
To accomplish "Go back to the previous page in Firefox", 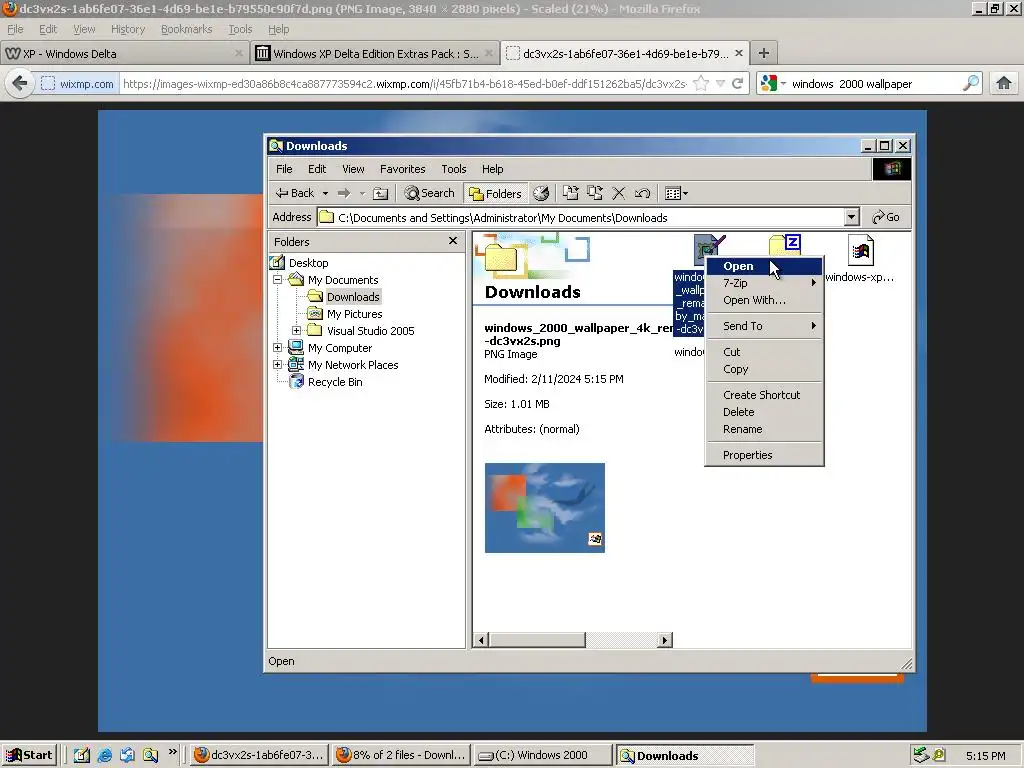I will pyautogui.click(x=20, y=84).
